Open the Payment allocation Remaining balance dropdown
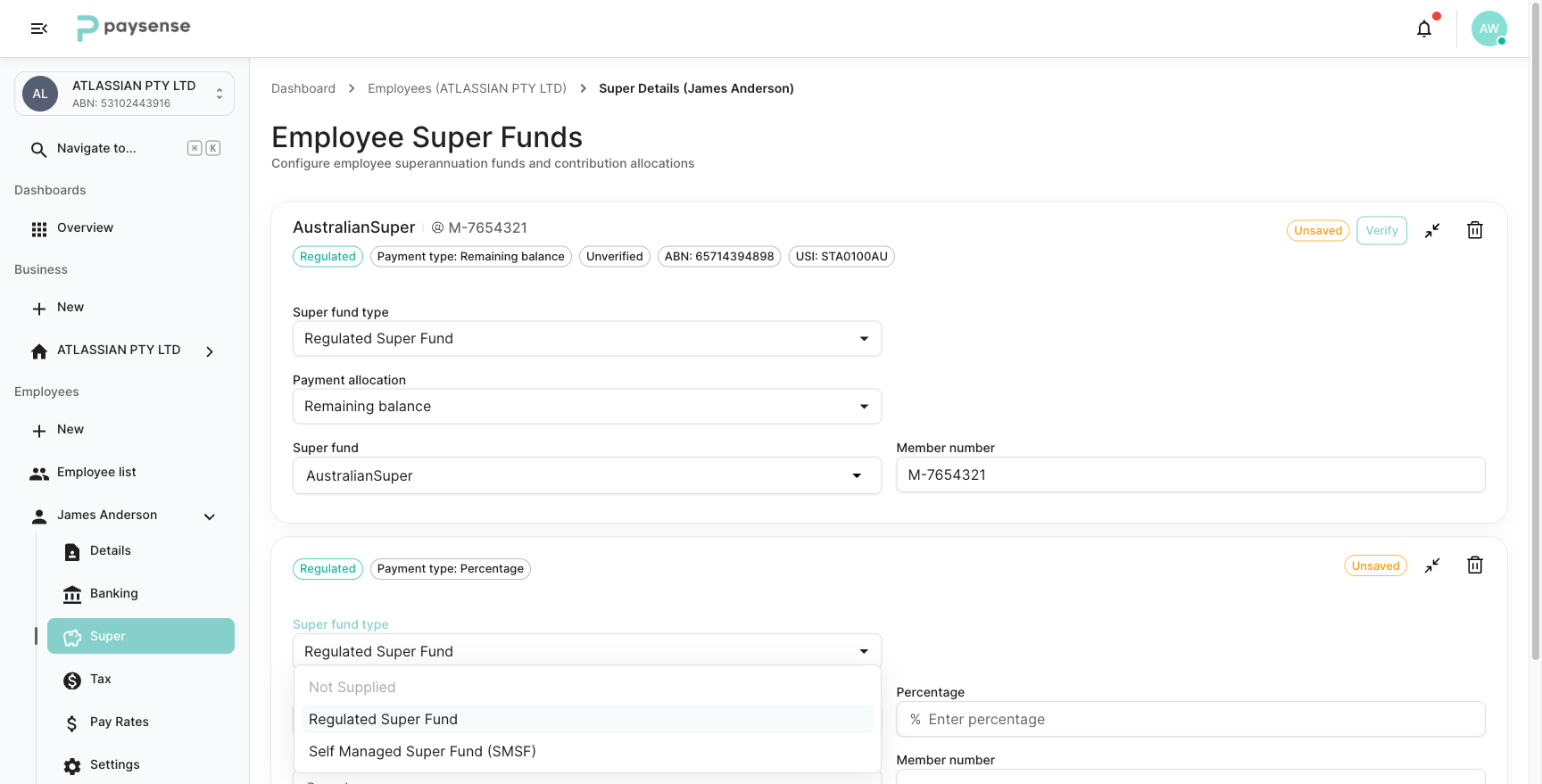Viewport: 1542px width, 784px height. click(x=587, y=407)
